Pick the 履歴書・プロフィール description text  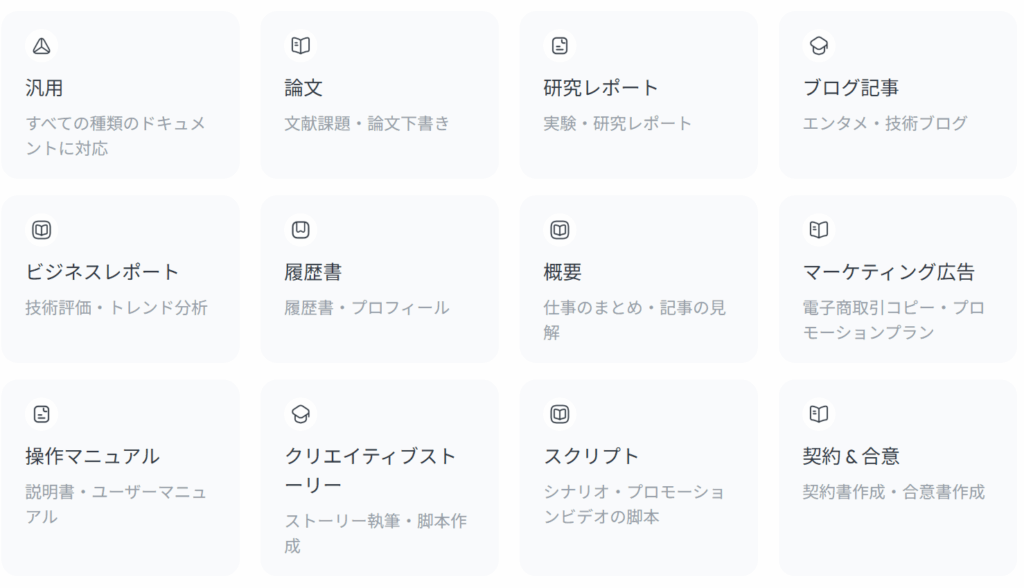[x=366, y=308]
